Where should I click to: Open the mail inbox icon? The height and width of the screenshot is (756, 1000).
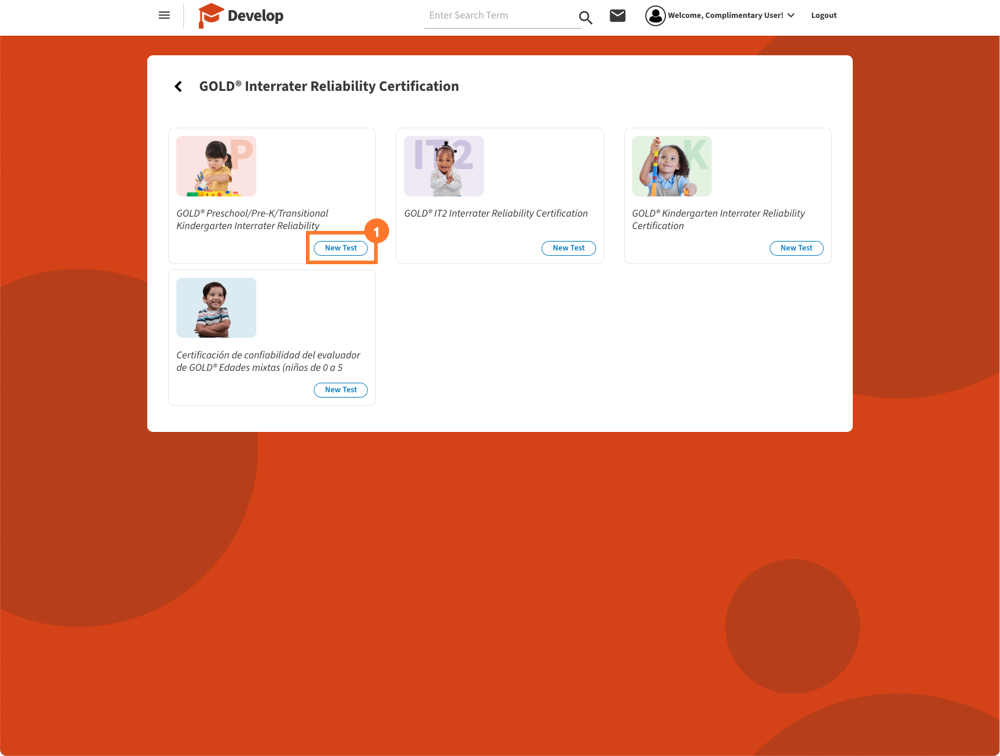(618, 16)
